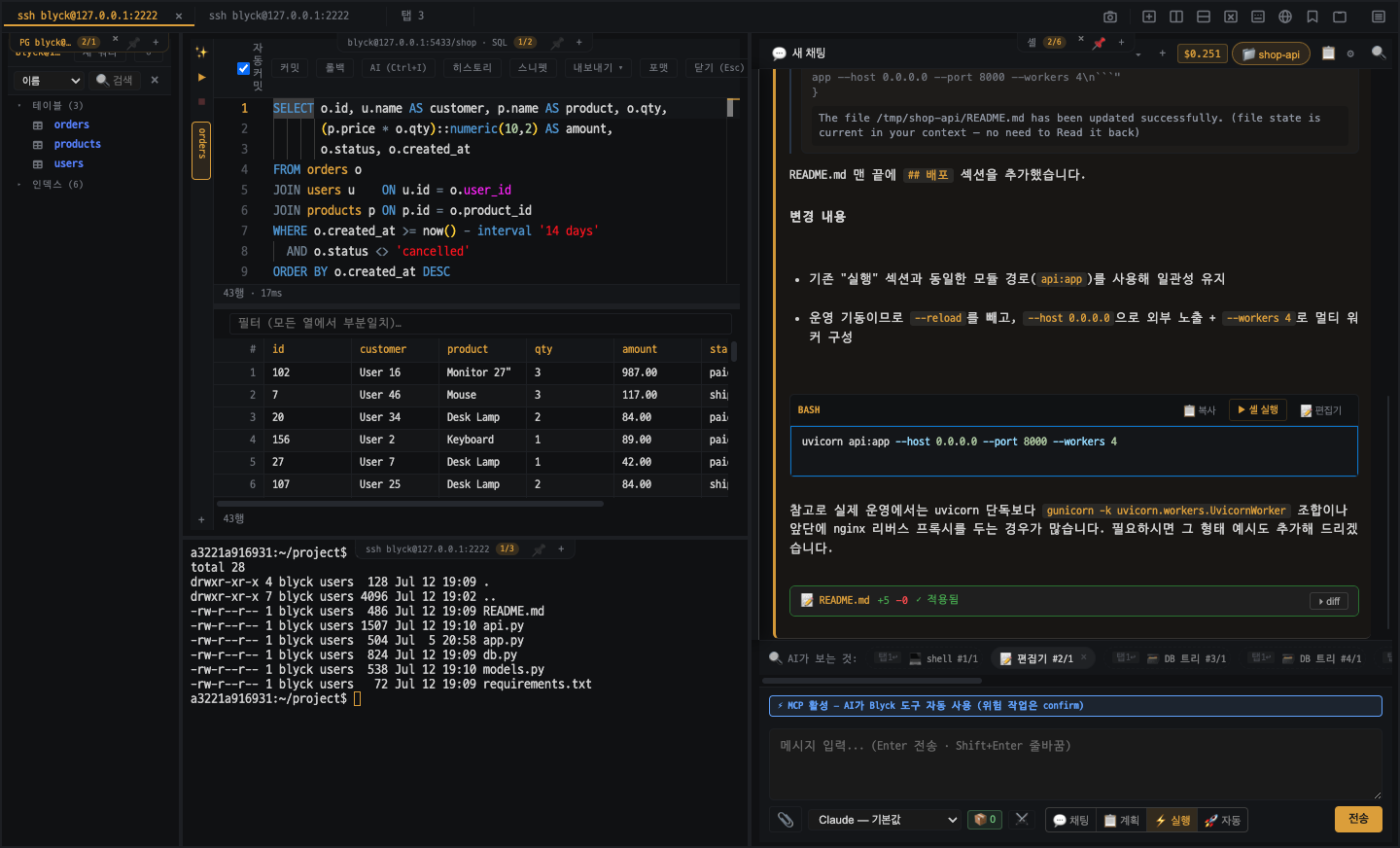Toggle DB 트리 #3/1 context chip

point(1186,658)
